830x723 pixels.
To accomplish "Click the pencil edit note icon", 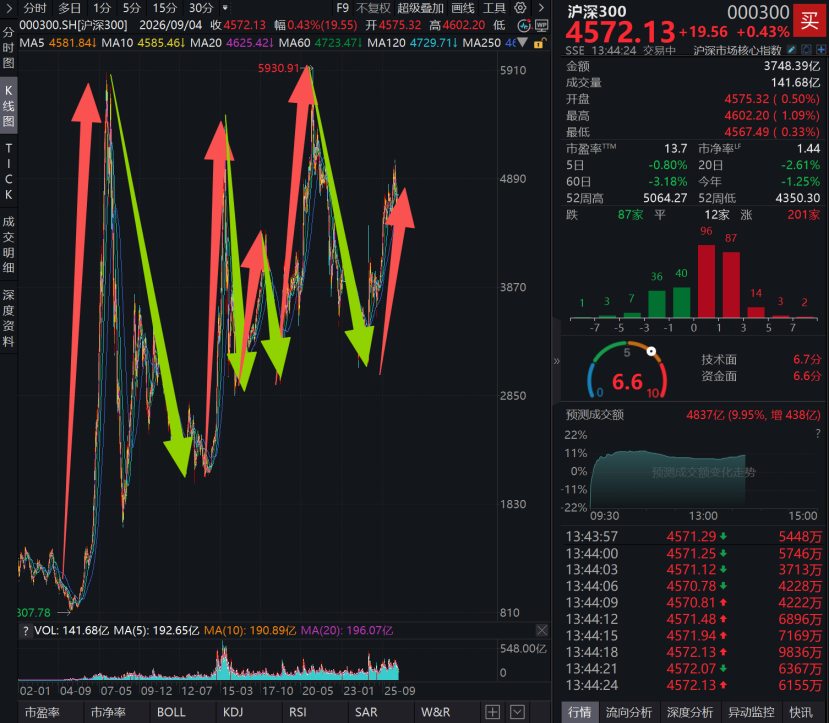I will click(x=791, y=50).
